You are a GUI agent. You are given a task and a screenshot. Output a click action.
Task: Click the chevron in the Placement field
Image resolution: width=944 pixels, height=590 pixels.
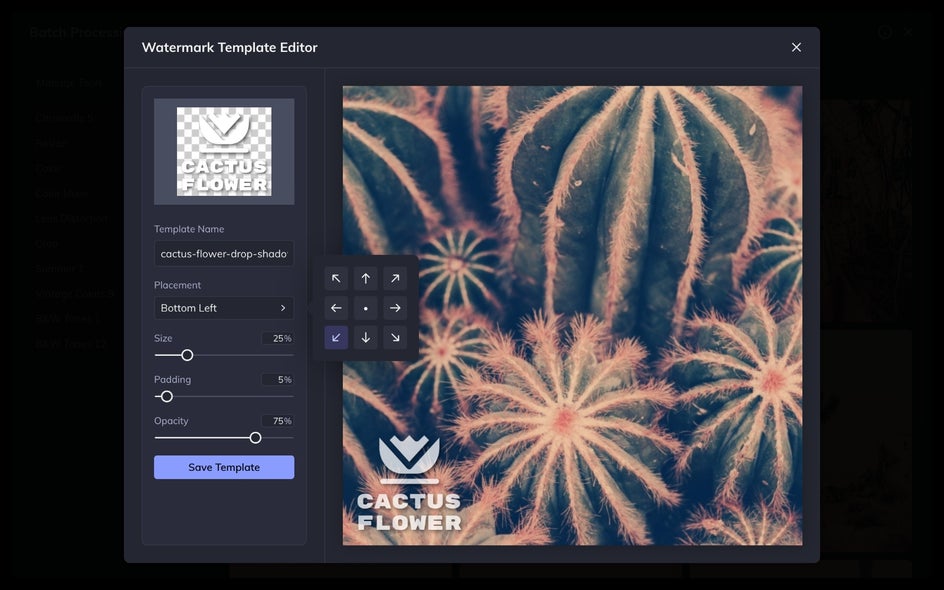tap(283, 308)
